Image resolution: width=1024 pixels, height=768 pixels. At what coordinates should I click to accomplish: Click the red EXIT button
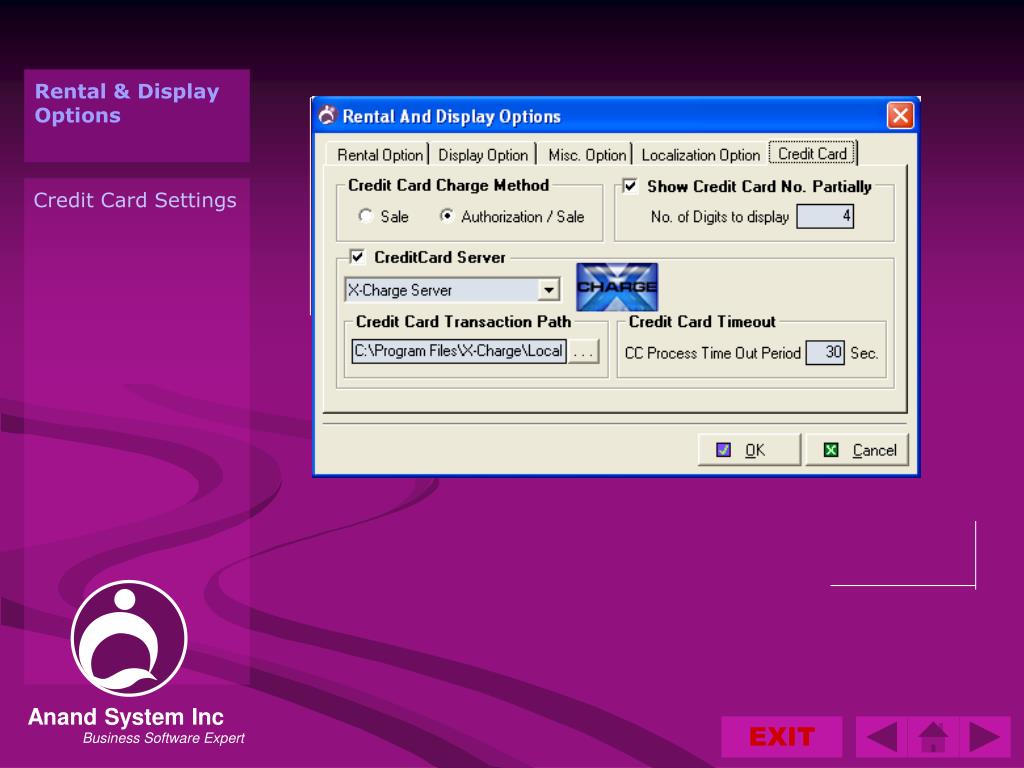[782, 737]
